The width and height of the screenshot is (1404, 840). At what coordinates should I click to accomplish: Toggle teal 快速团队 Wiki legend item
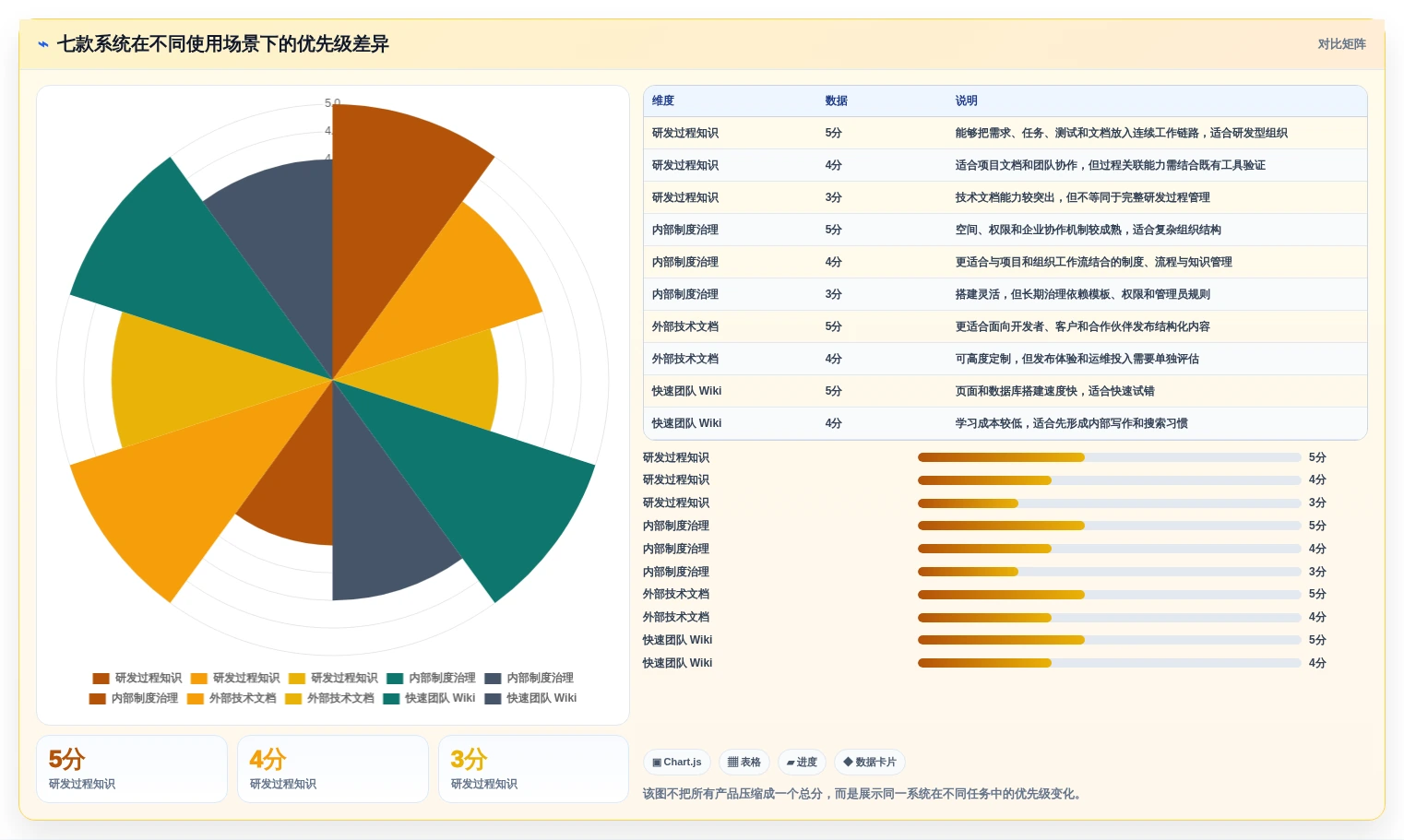429,698
